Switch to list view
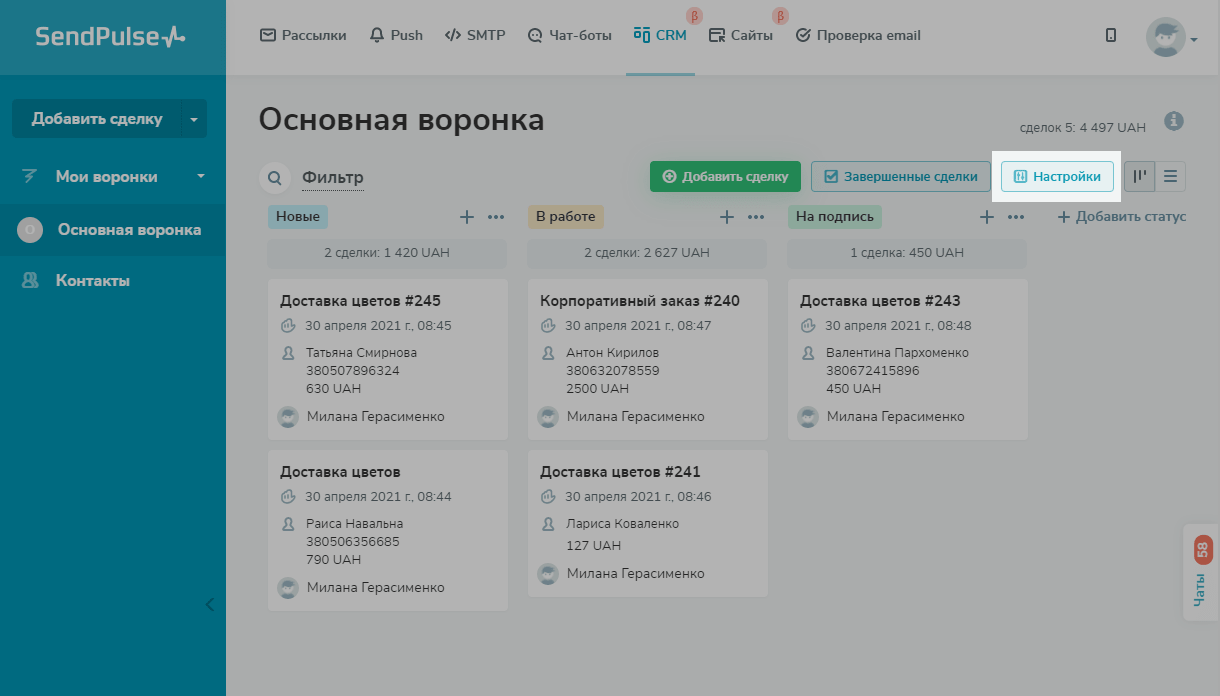The width and height of the screenshot is (1220, 696). 1170,177
